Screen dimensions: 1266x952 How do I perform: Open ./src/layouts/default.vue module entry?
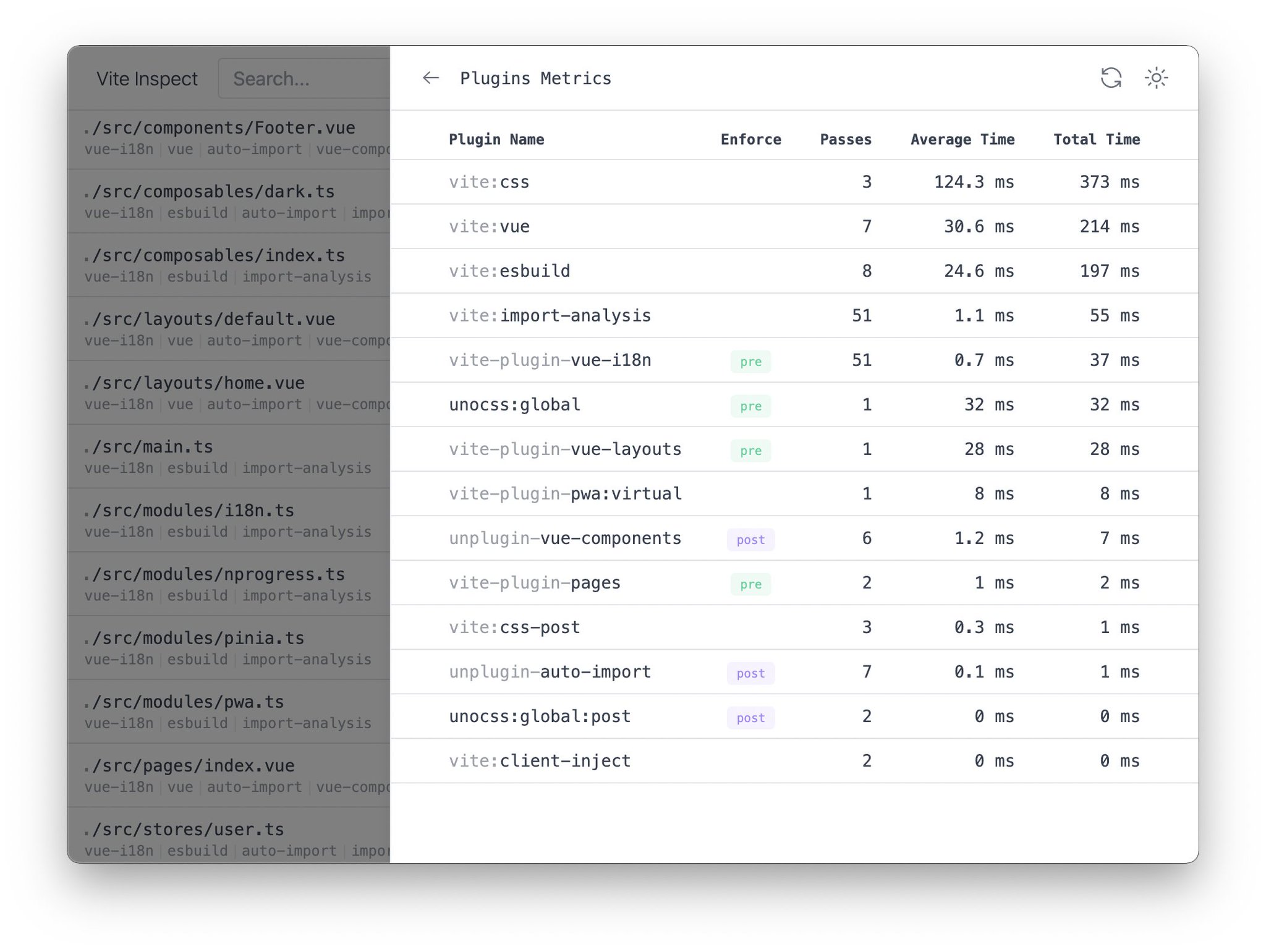point(229,329)
